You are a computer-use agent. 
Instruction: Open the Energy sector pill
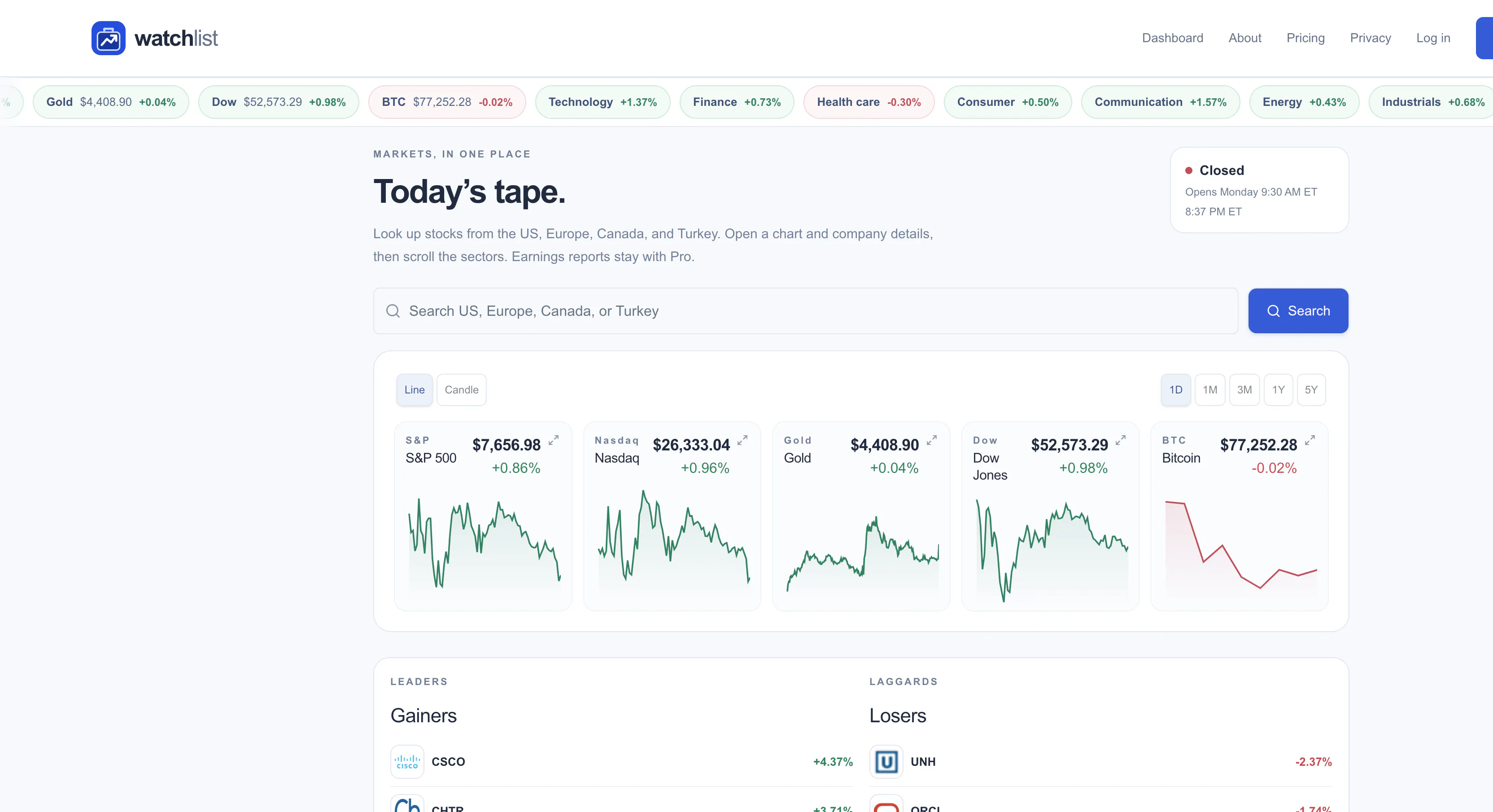pos(1304,102)
